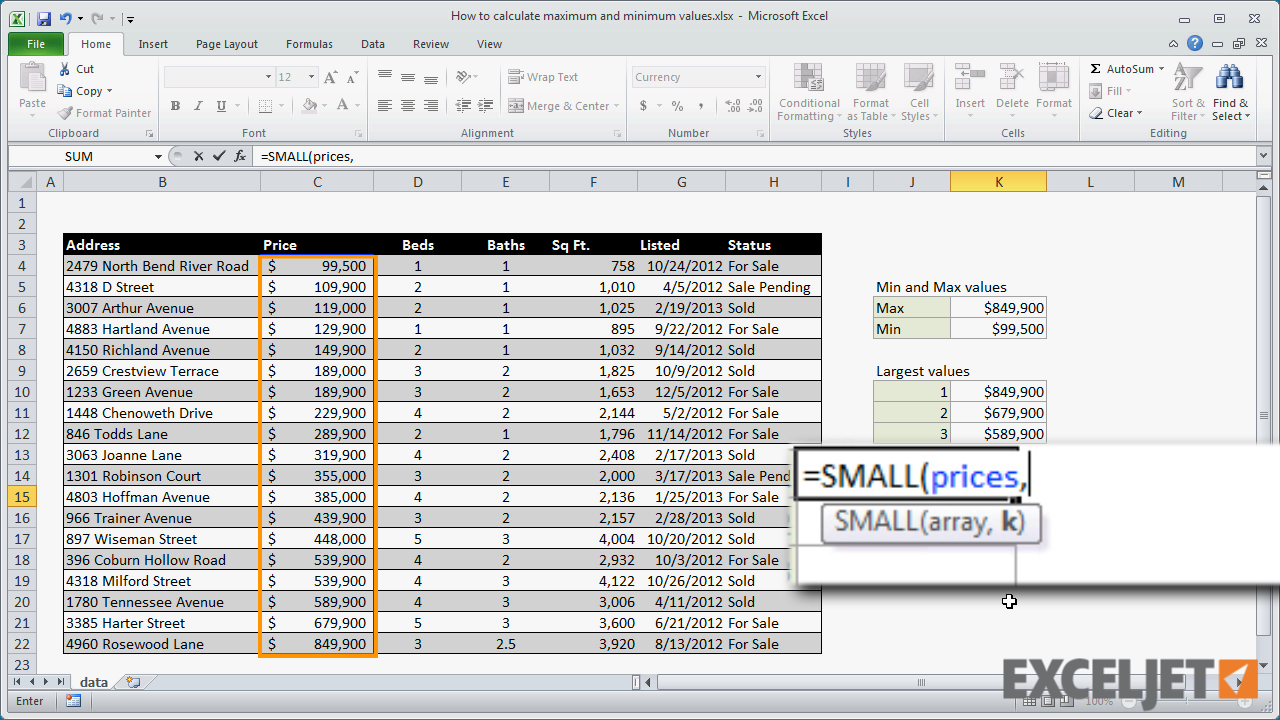Click the Clear button in Editing group
The width and height of the screenshot is (1280, 720).
tap(1118, 113)
